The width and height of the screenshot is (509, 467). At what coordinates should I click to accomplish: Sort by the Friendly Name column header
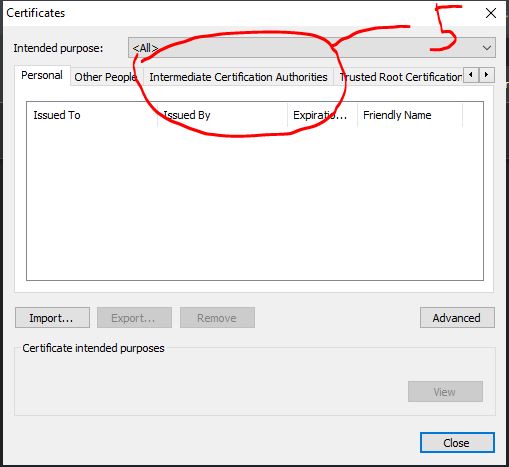click(410, 115)
